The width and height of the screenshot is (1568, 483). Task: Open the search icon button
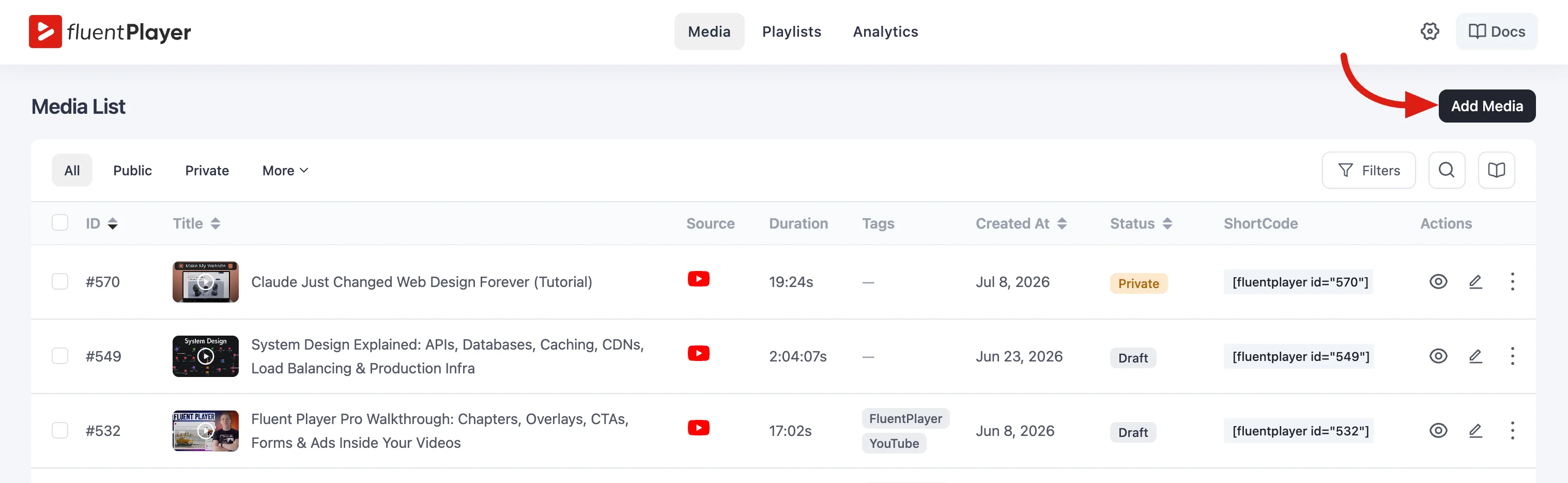tap(1446, 171)
